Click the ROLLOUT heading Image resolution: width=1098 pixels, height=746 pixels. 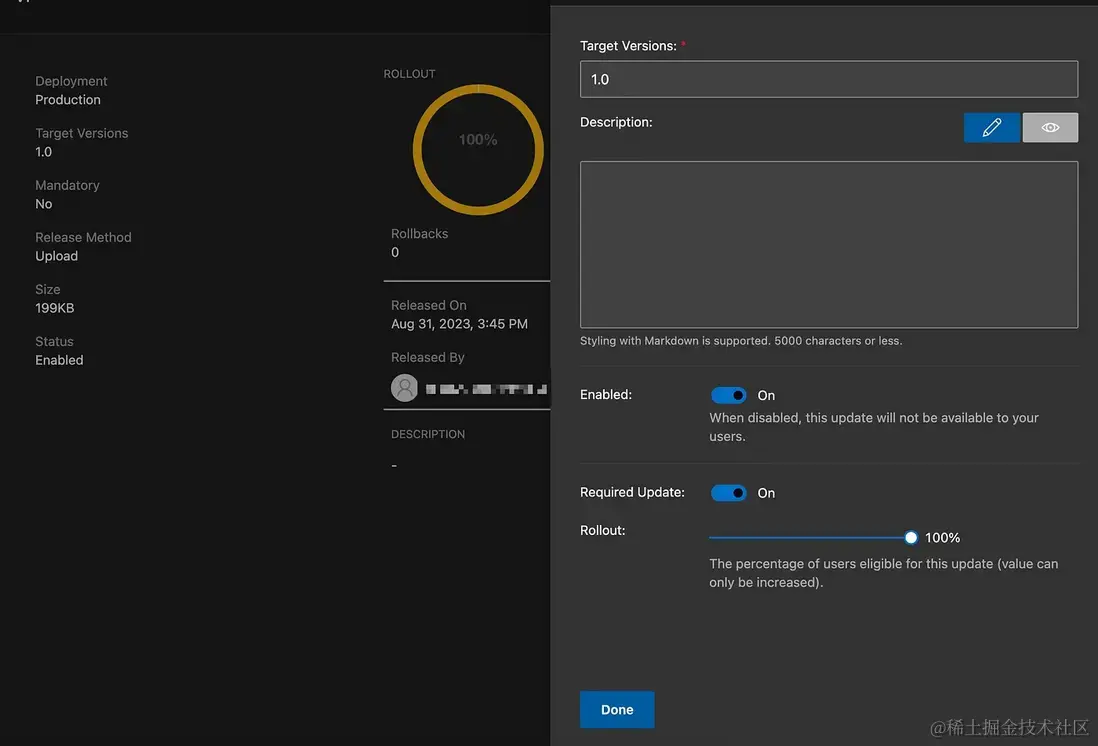tap(410, 74)
